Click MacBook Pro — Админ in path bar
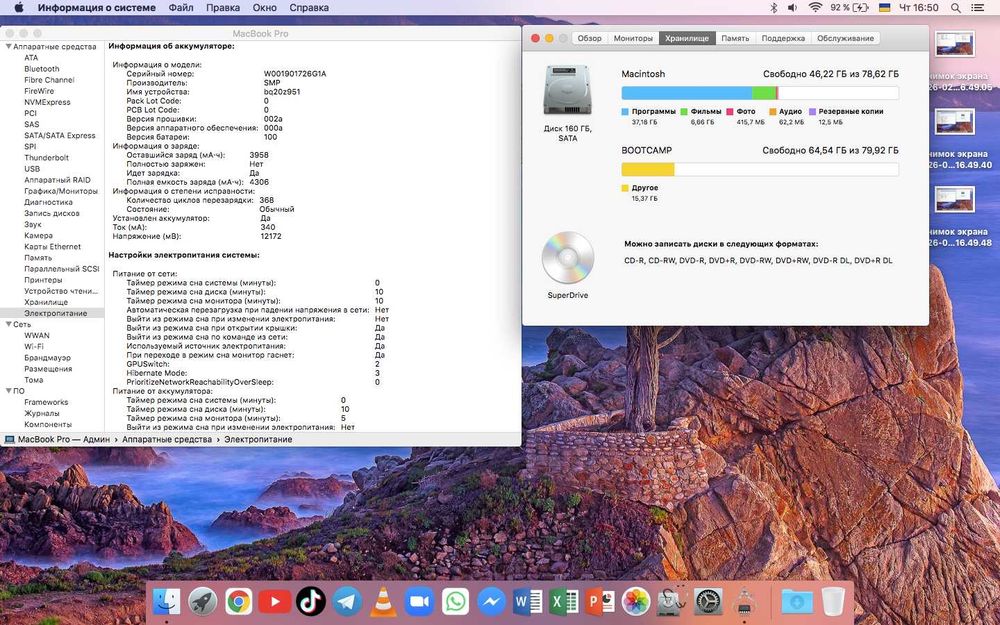This screenshot has height=625, width=1000. point(58,439)
